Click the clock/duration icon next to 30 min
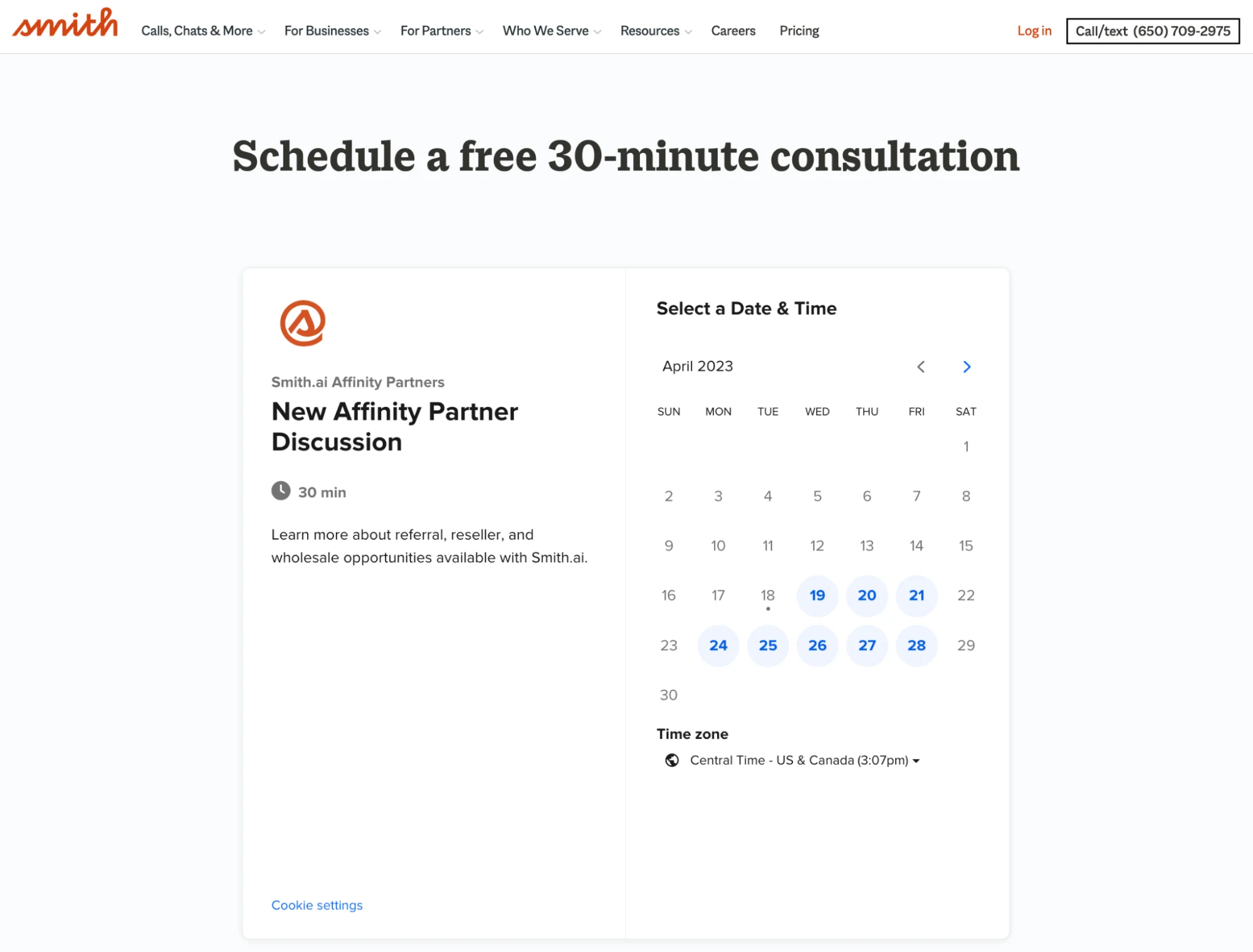1253x952 pixels. click(281, 491)
